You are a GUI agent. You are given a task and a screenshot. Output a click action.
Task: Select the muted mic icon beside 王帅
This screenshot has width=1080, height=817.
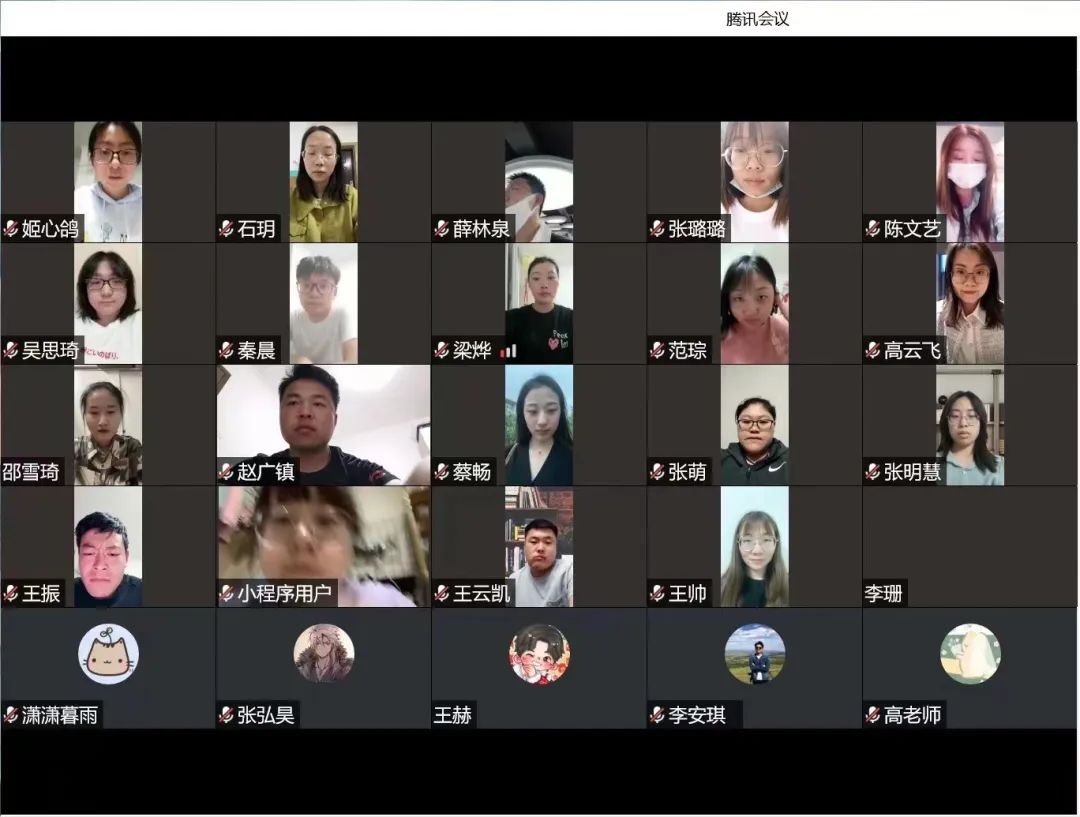tap(657, 593)
